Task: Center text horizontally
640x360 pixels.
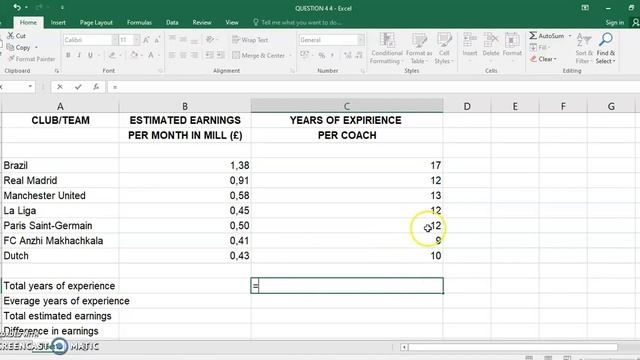Action: [x=184, y=55]
